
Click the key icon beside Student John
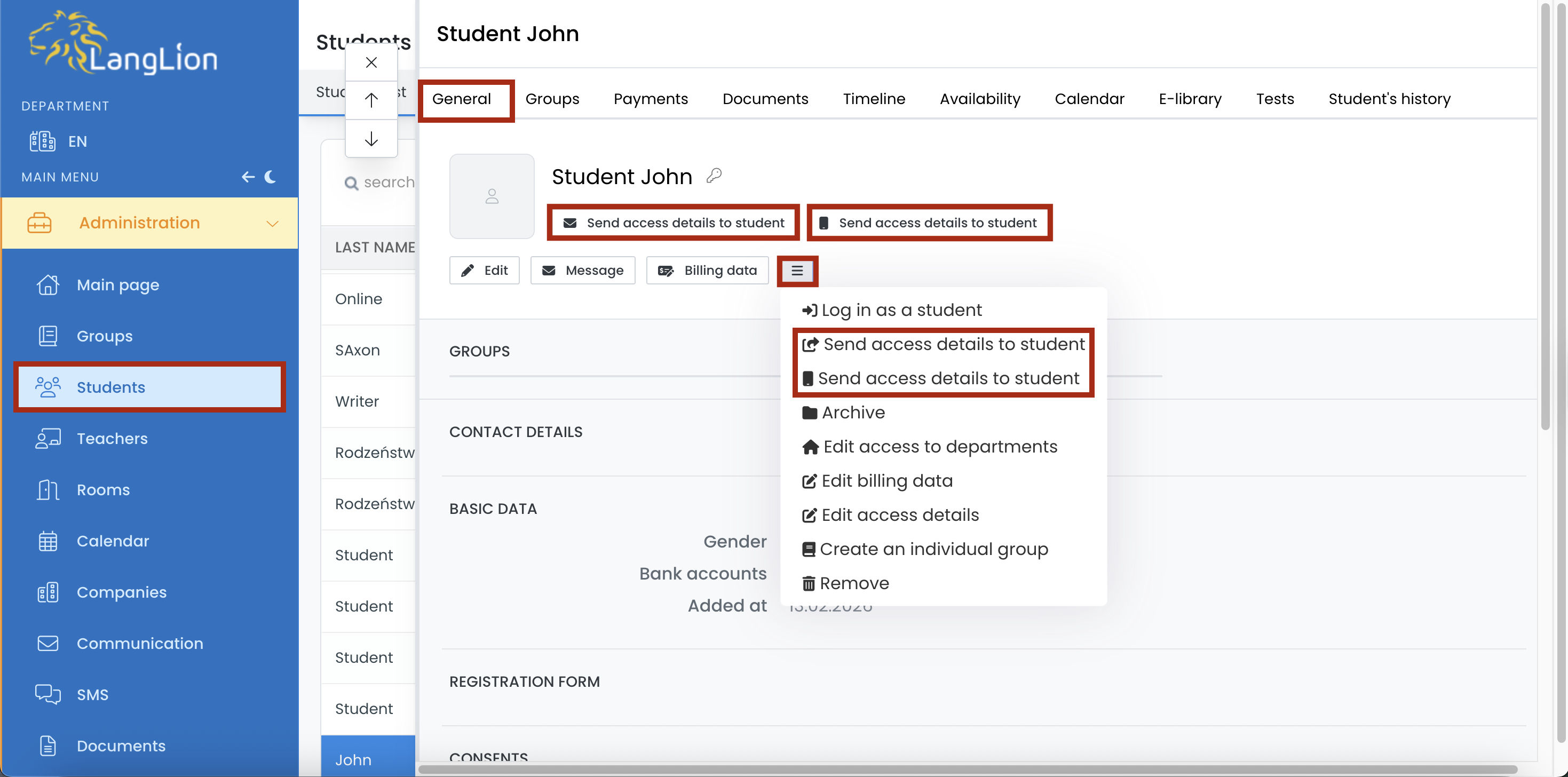coord(714,176)
